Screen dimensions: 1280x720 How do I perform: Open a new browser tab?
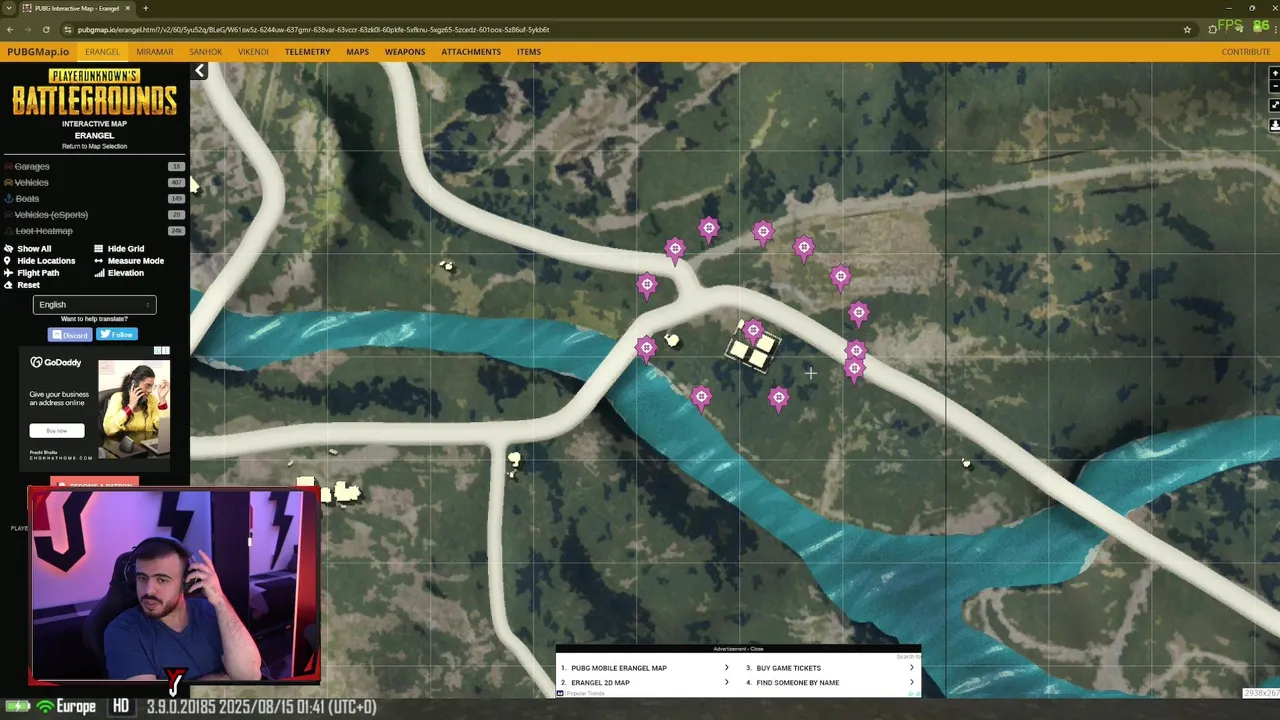point(145,8)
